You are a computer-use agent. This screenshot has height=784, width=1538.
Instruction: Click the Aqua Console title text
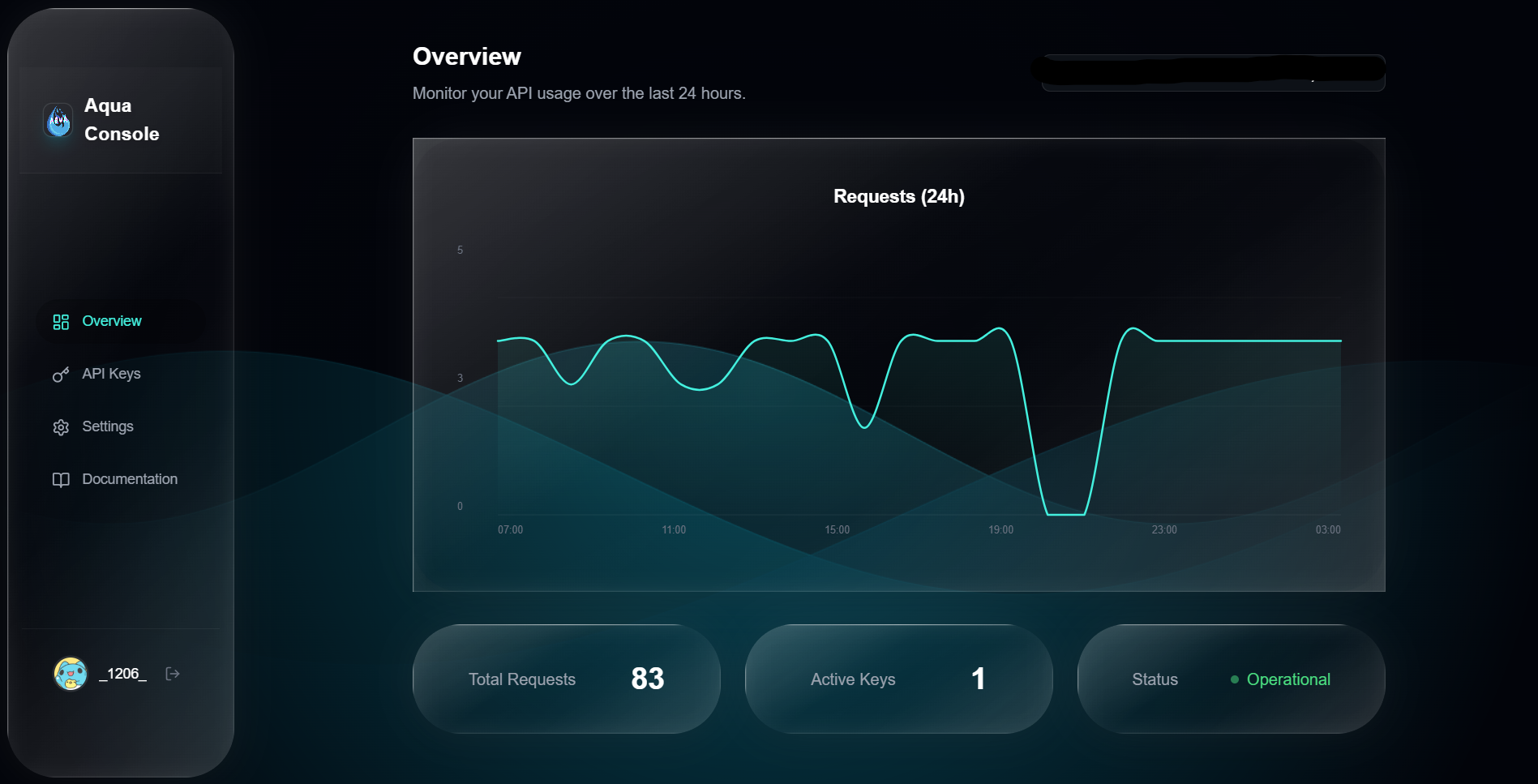pos(122,120)
